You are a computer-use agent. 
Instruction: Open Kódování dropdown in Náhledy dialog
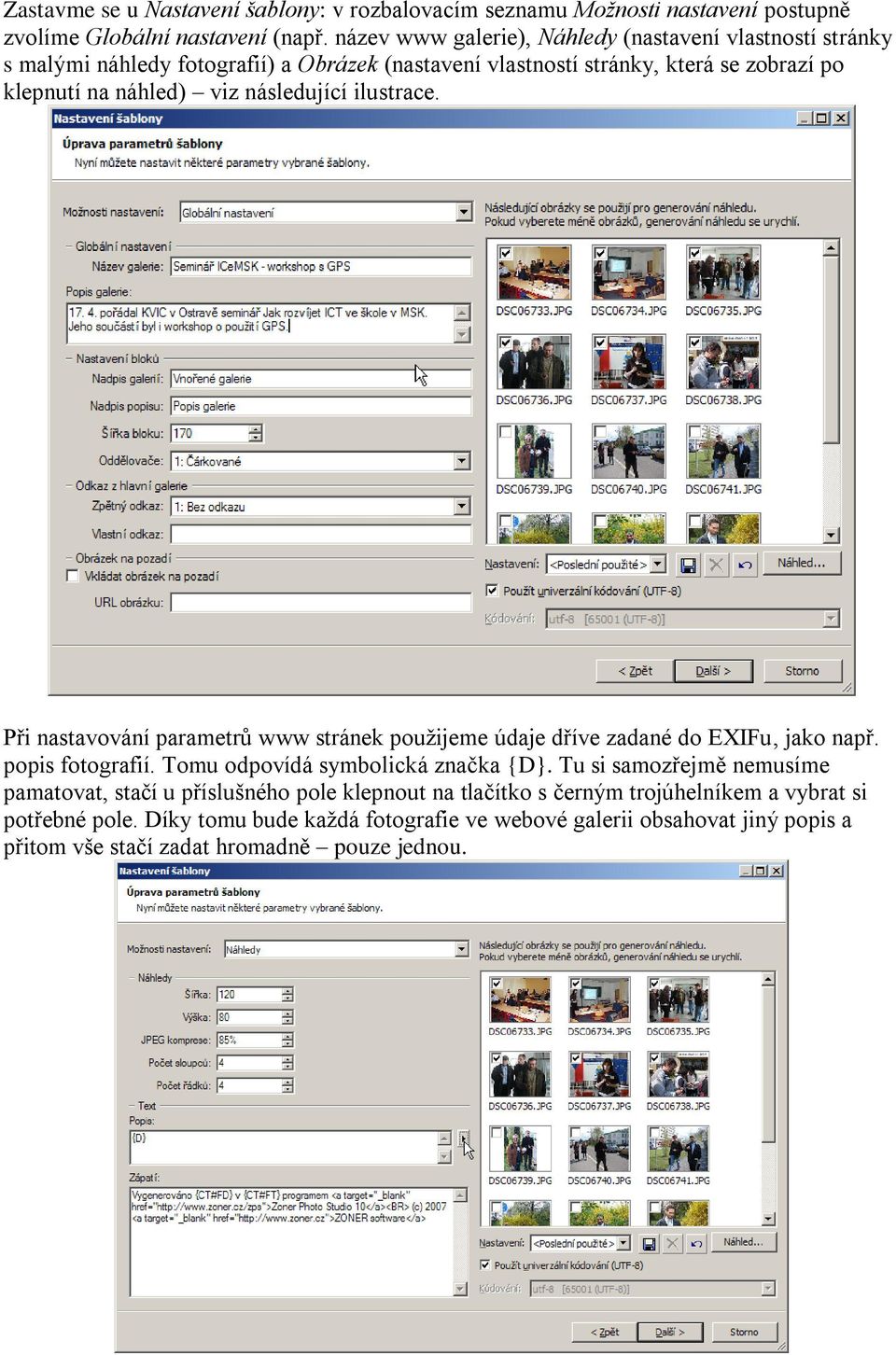click(x=768, y=1289)
